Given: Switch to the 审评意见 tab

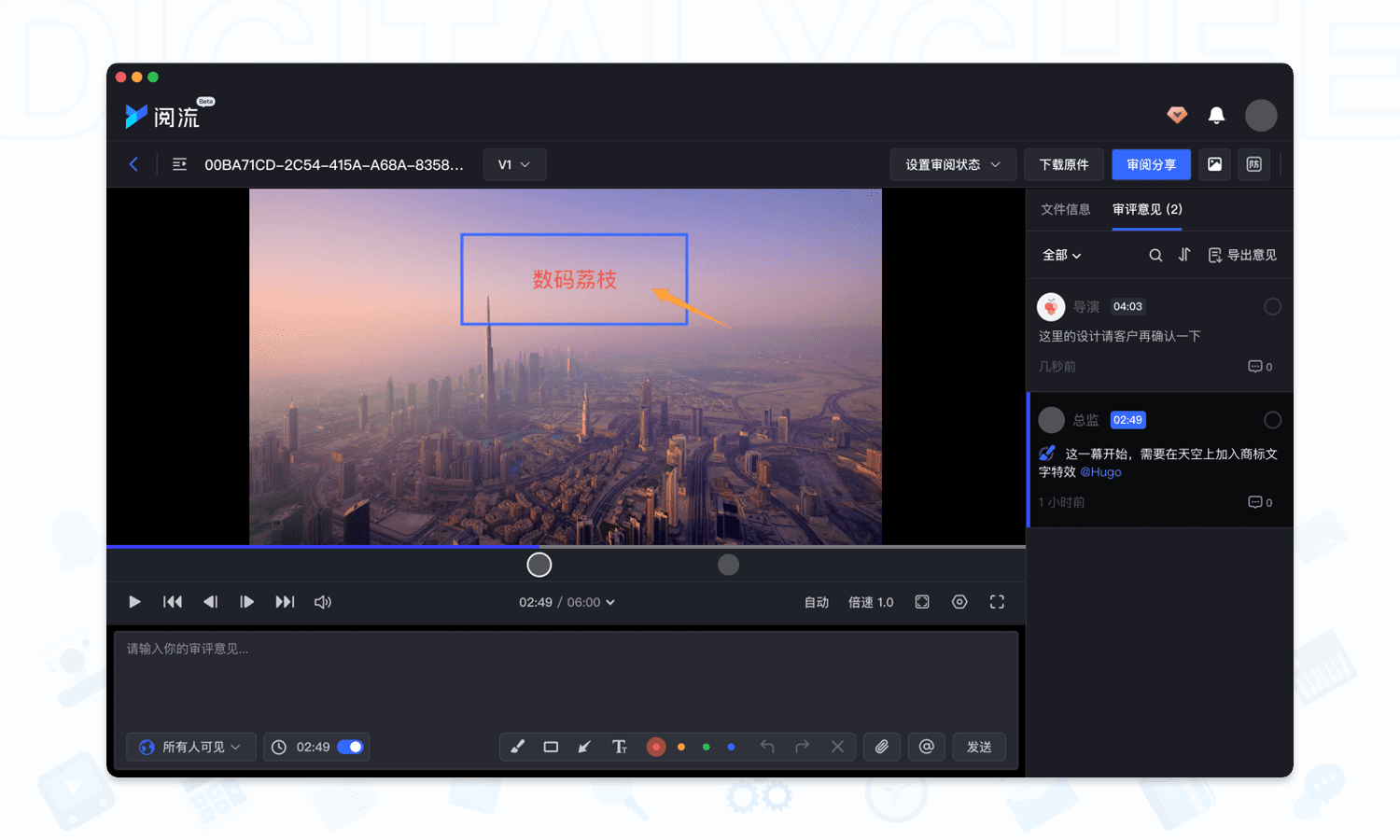Looking at the screenshot, I should point(1147,209).
